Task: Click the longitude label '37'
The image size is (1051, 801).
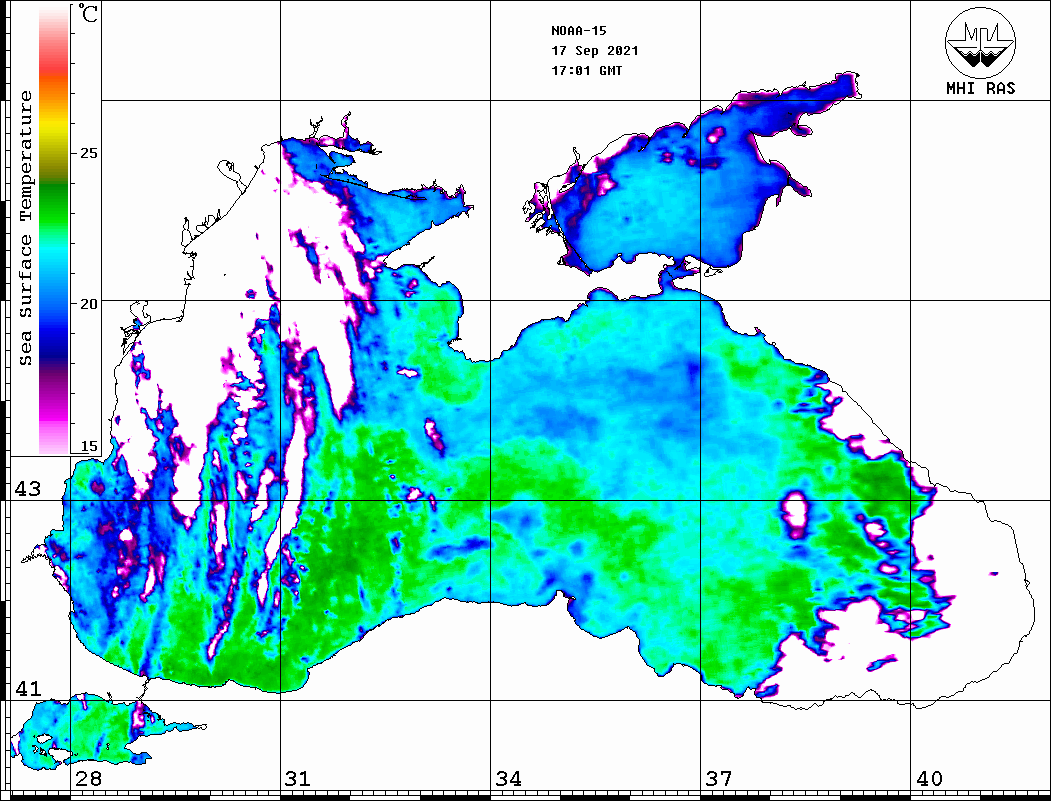Action: 719,778
